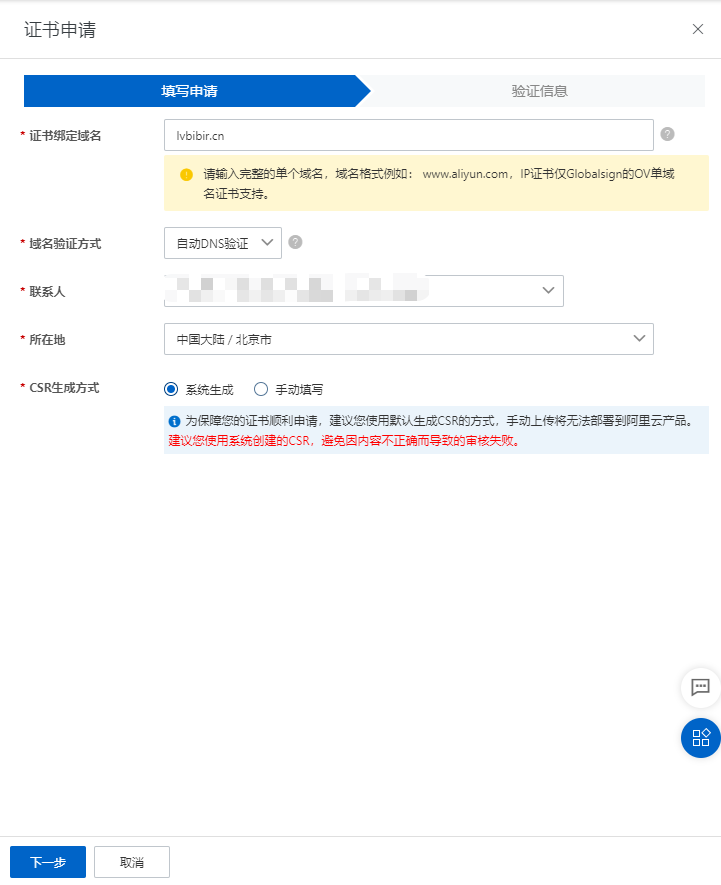Select the 系统生成 radio option

coord(171,389)
